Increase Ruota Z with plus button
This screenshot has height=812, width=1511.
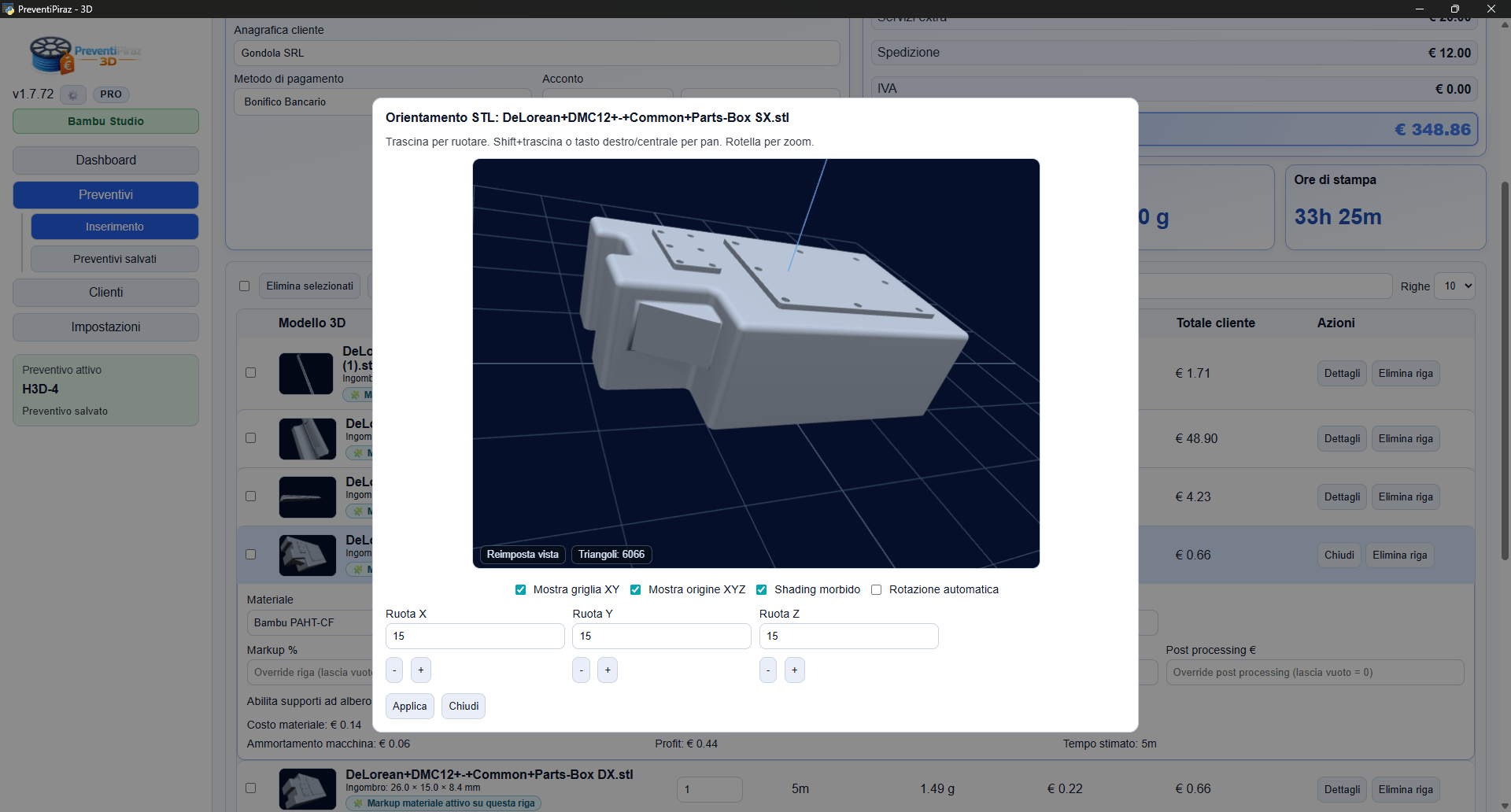point(794,670)
